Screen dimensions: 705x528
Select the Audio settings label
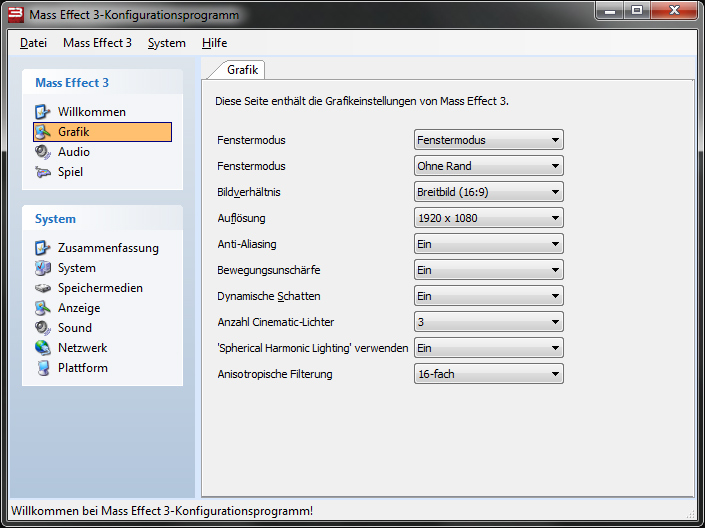coord(74,152)
